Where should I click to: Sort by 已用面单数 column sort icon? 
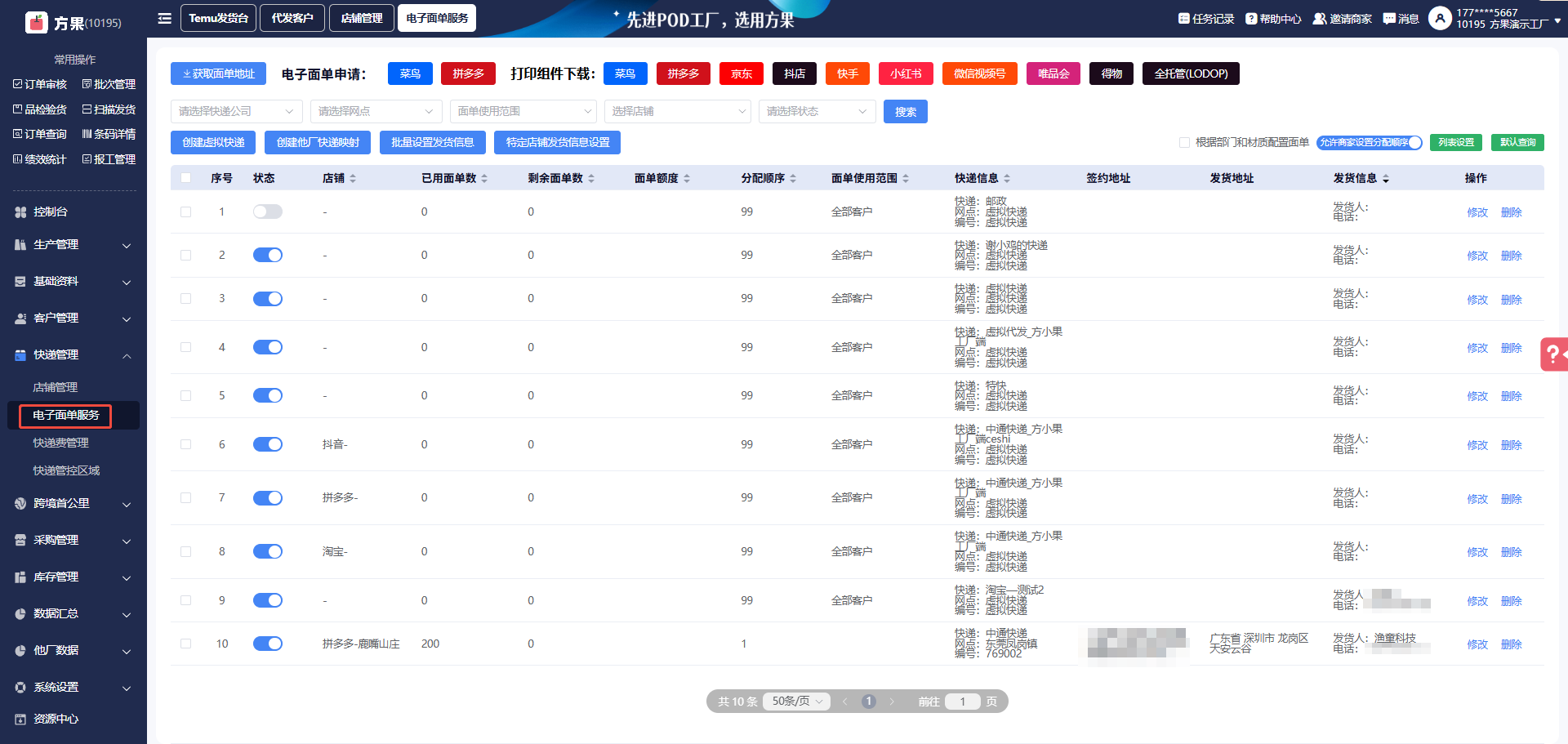484,178
